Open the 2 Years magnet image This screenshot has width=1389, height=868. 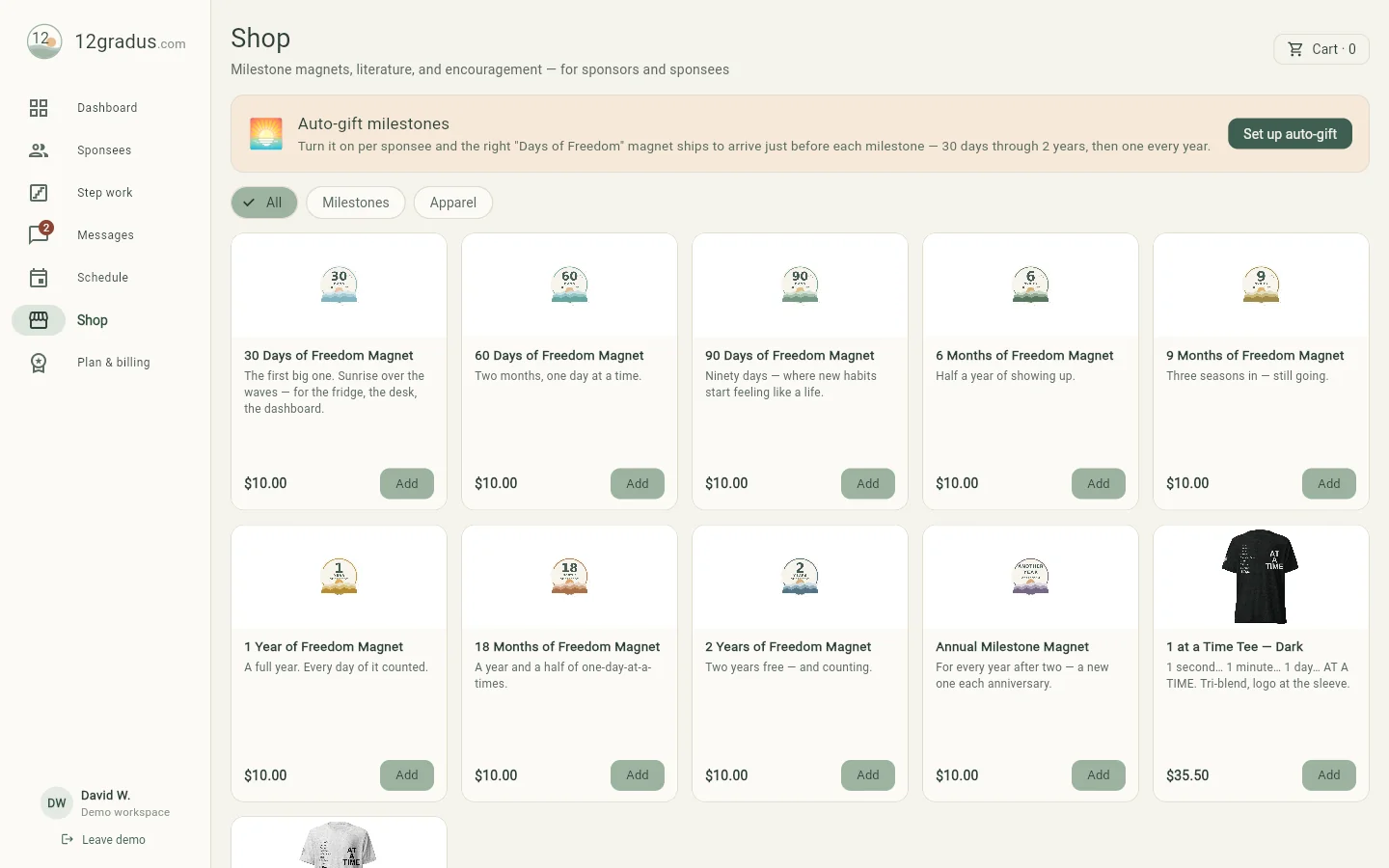[800, 577]
